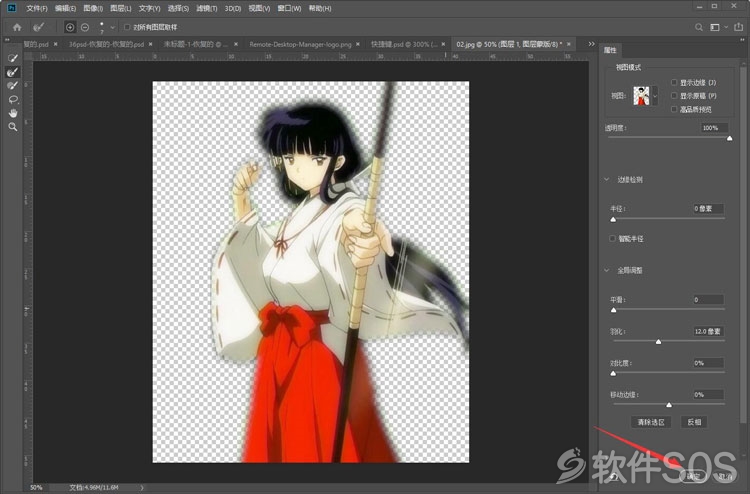Click the 清除选区 button
750x494 pixels.
click(651, 422)
